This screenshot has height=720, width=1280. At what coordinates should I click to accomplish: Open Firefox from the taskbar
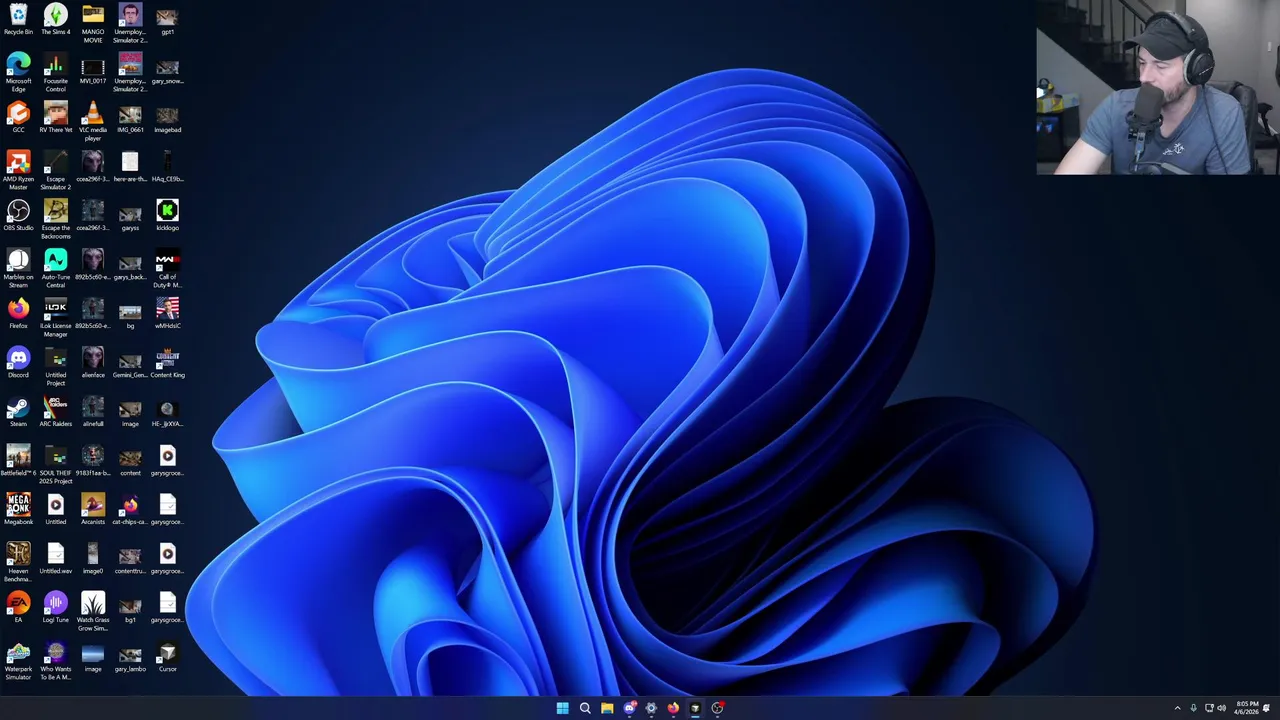pyautogui.click(x=673, y=708)
